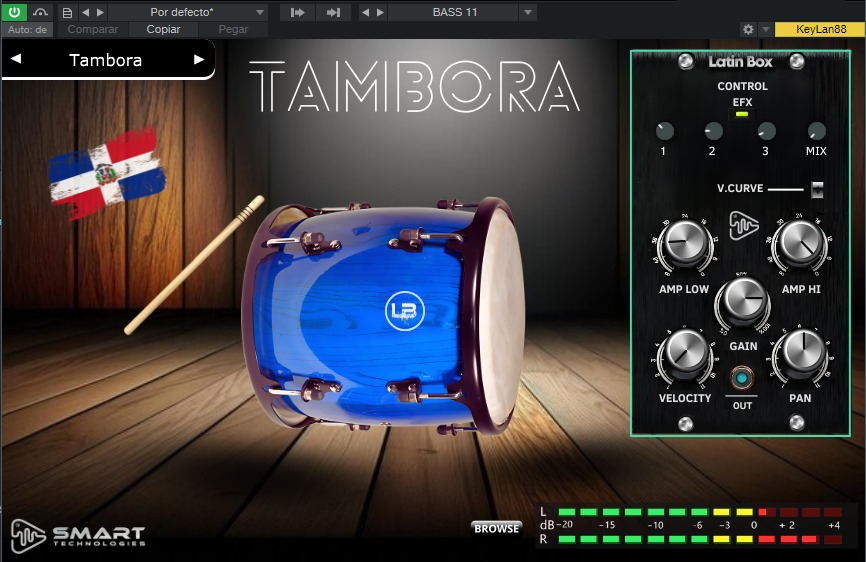
Task: Go to next preset left of Por defecto
Action: pyautogui.click(x=100, y=12)
